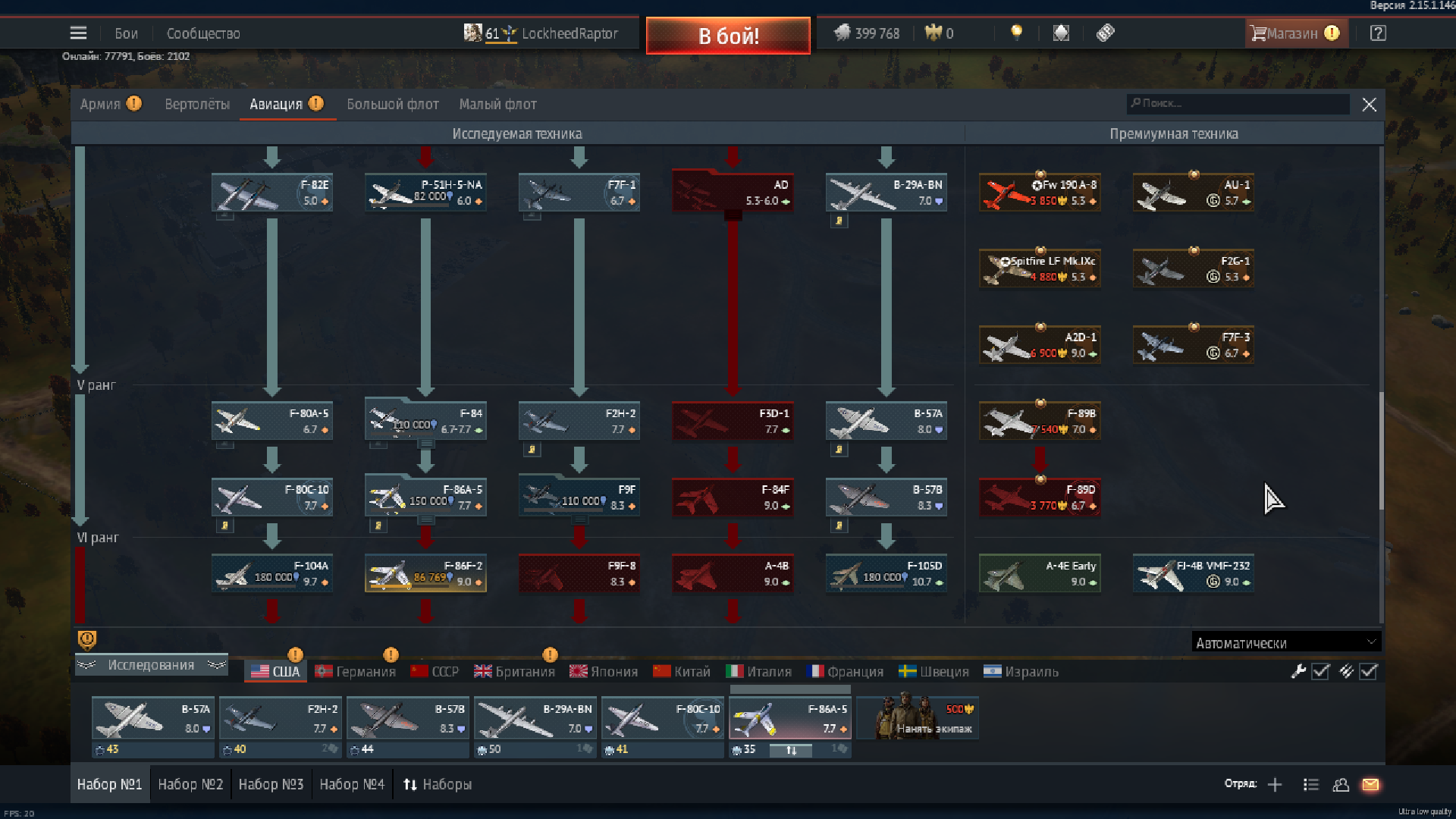Open the contacts friends icon
This screenshot has width=1456, height=819.
(1341, 785)
